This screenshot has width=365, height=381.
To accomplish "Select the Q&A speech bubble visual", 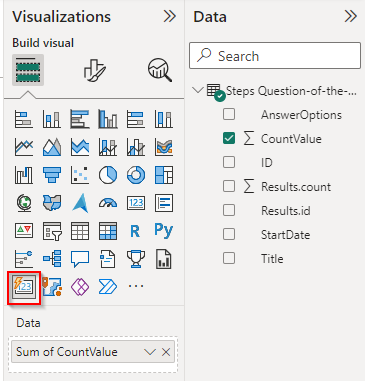I will click(80, 259).
